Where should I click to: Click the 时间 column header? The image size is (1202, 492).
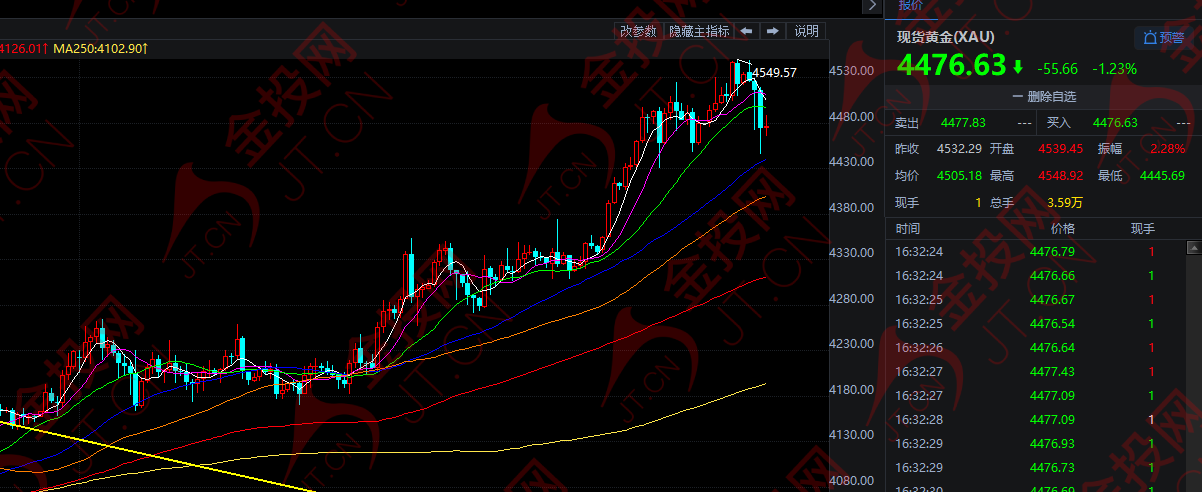point(908,229)
